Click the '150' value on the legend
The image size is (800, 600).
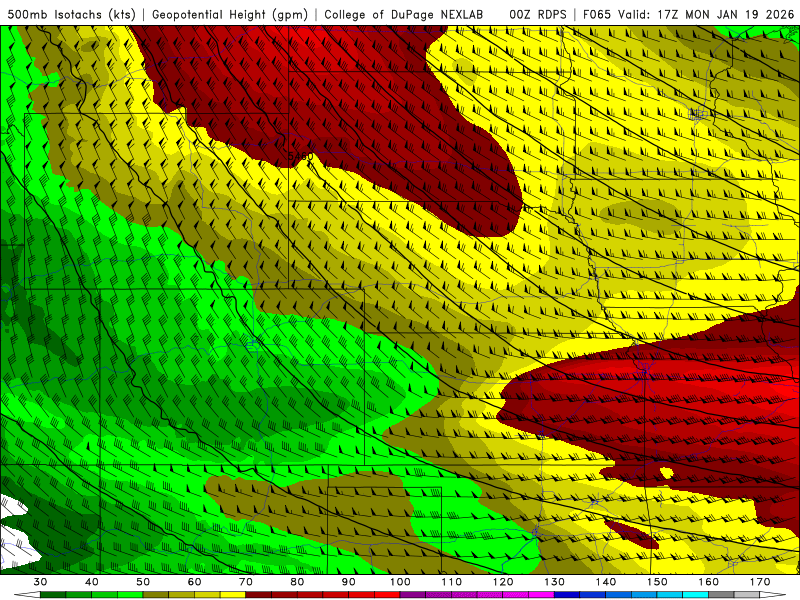tap(657, 582)
